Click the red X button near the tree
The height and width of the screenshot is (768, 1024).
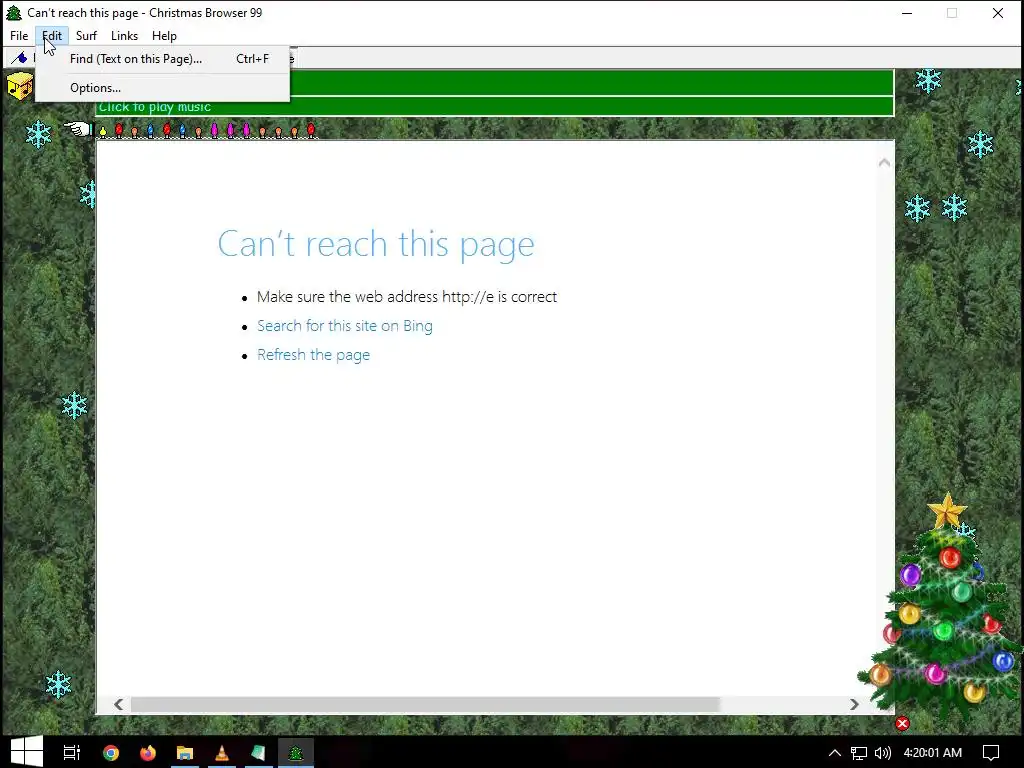click(903, 723)
